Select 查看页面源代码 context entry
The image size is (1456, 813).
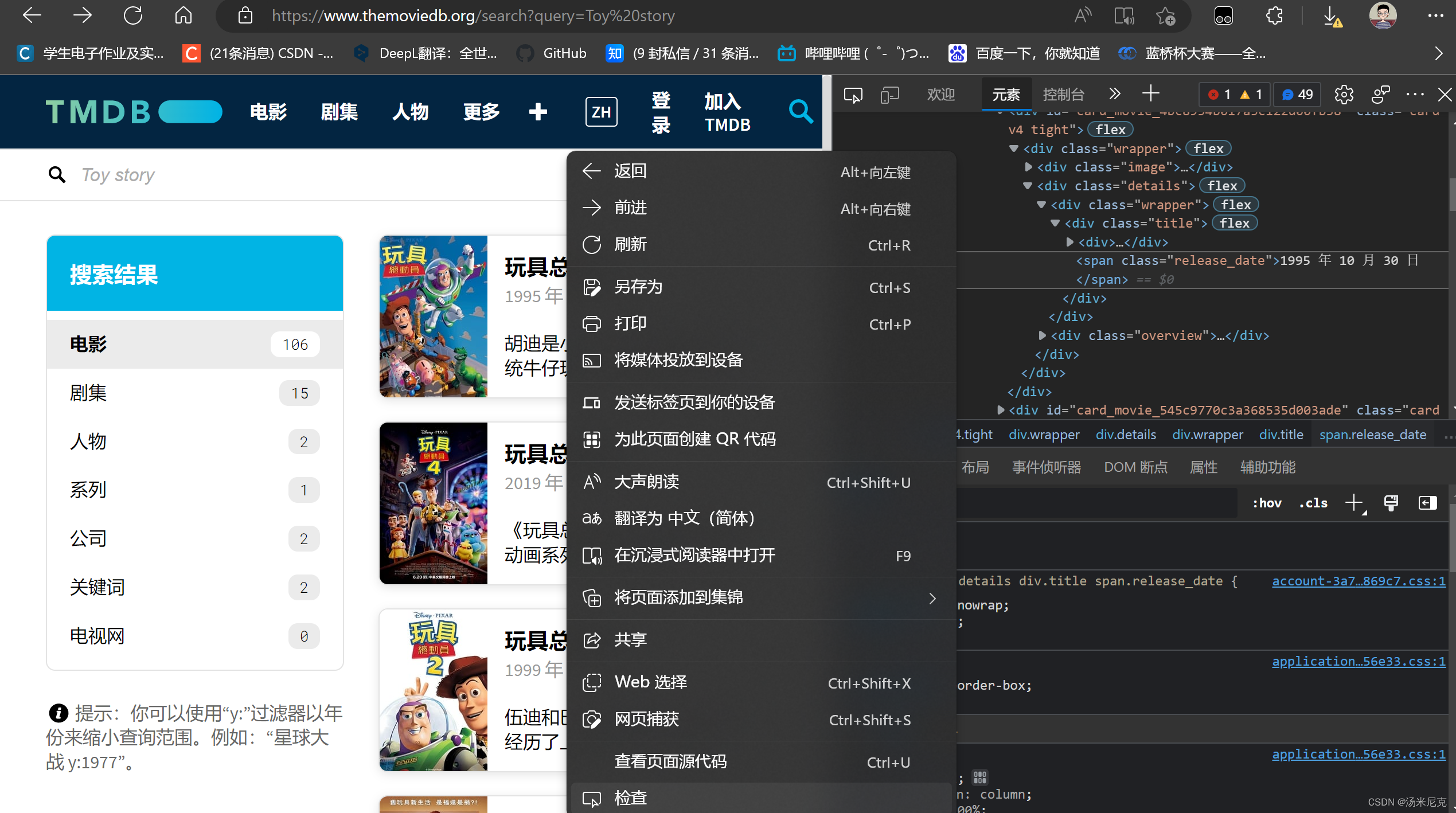point(761,761)
